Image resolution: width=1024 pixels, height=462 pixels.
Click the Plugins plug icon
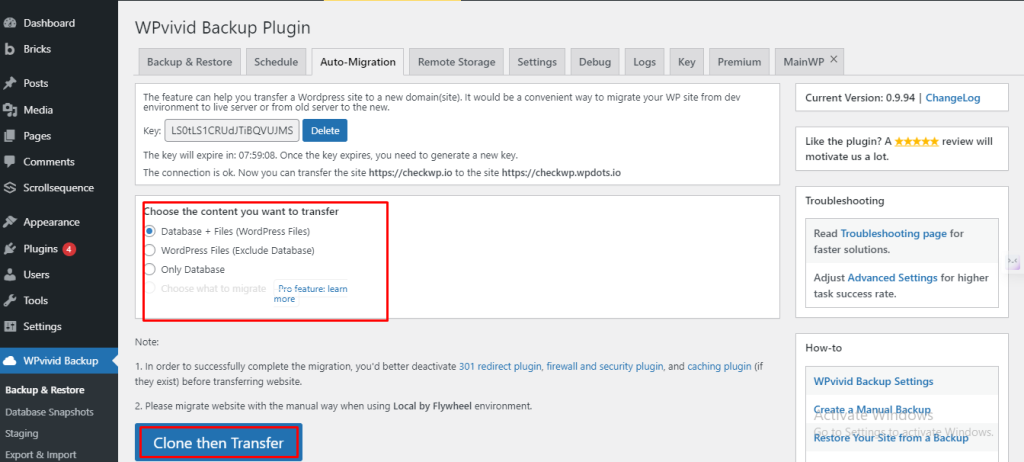[10, 249]
